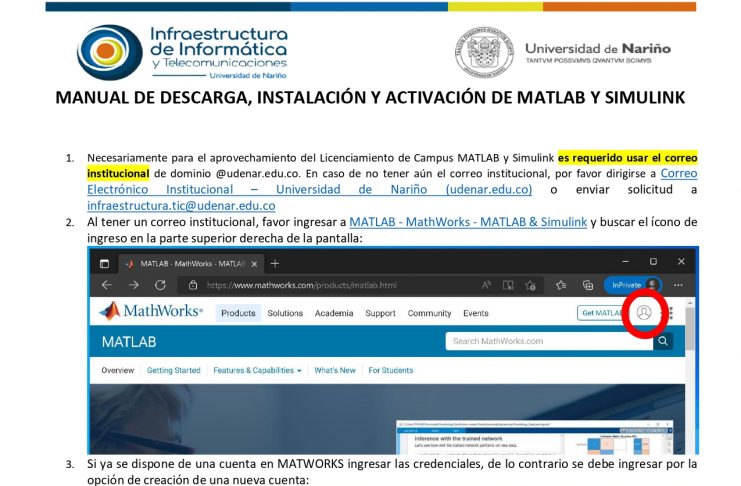Click the Read aloud icon in address bar
This screenshot has height=486, width=741.
pyautogui.click(x=486, y=285)
